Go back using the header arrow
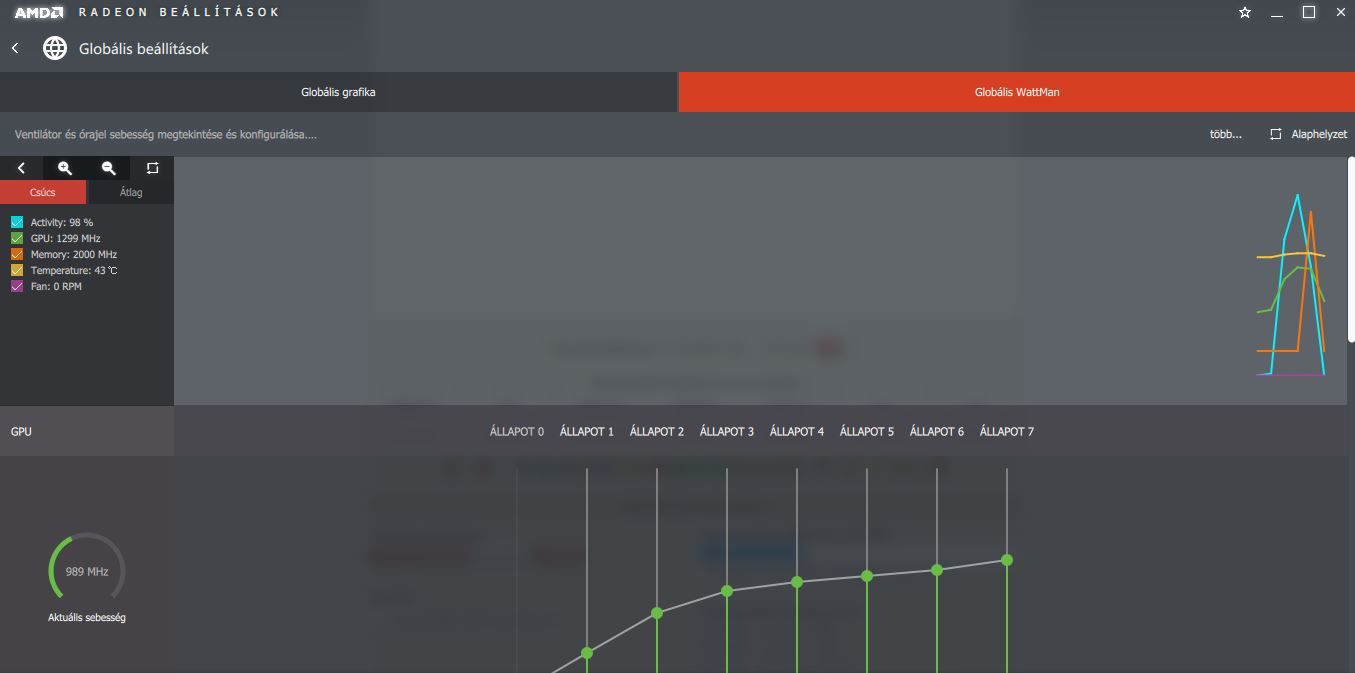 pyautogui.click(x=15, y=48)
